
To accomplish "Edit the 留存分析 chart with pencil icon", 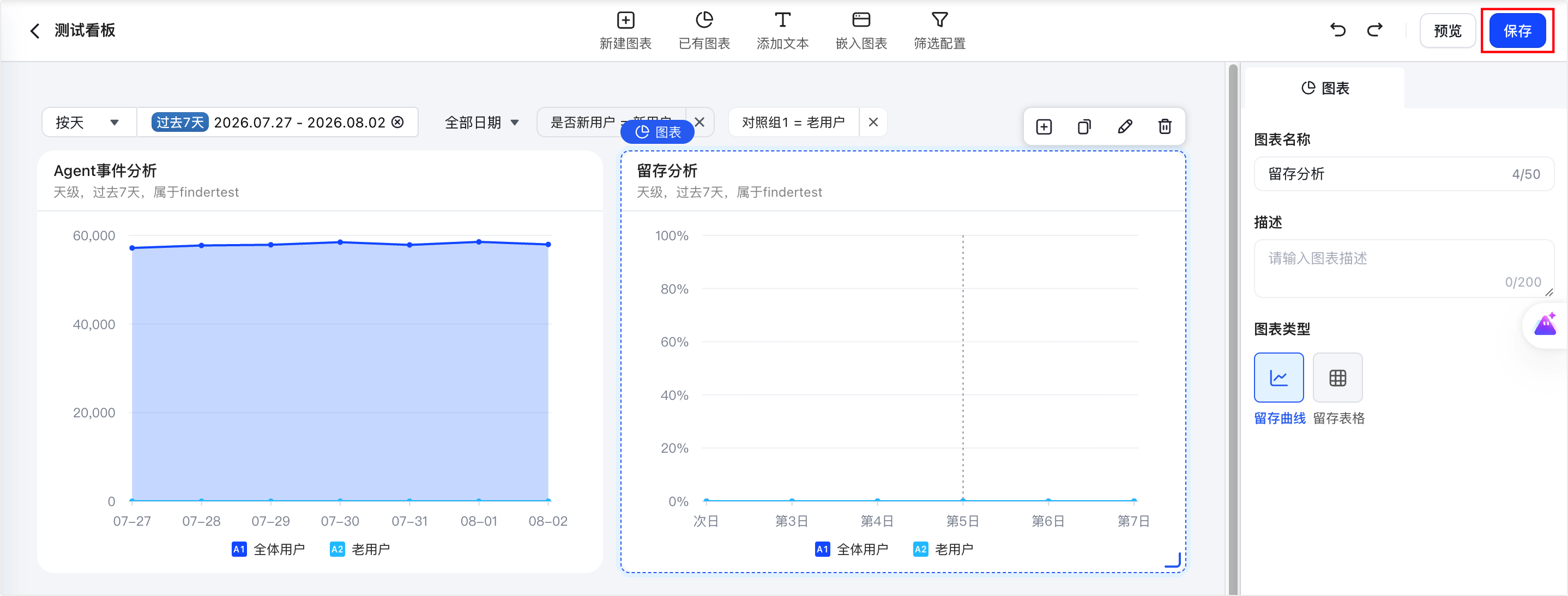I will pos(1124,126).
